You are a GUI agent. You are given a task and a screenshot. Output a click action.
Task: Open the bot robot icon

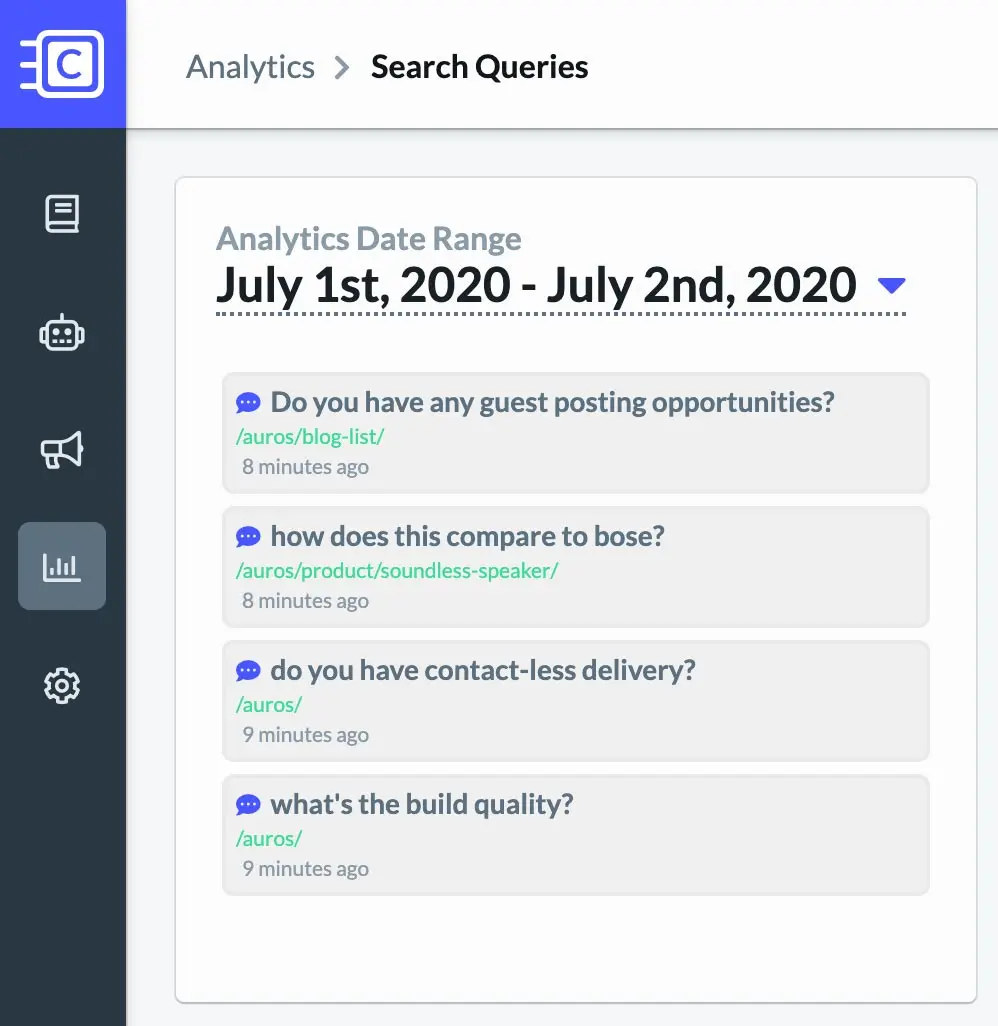click(62, 333)
